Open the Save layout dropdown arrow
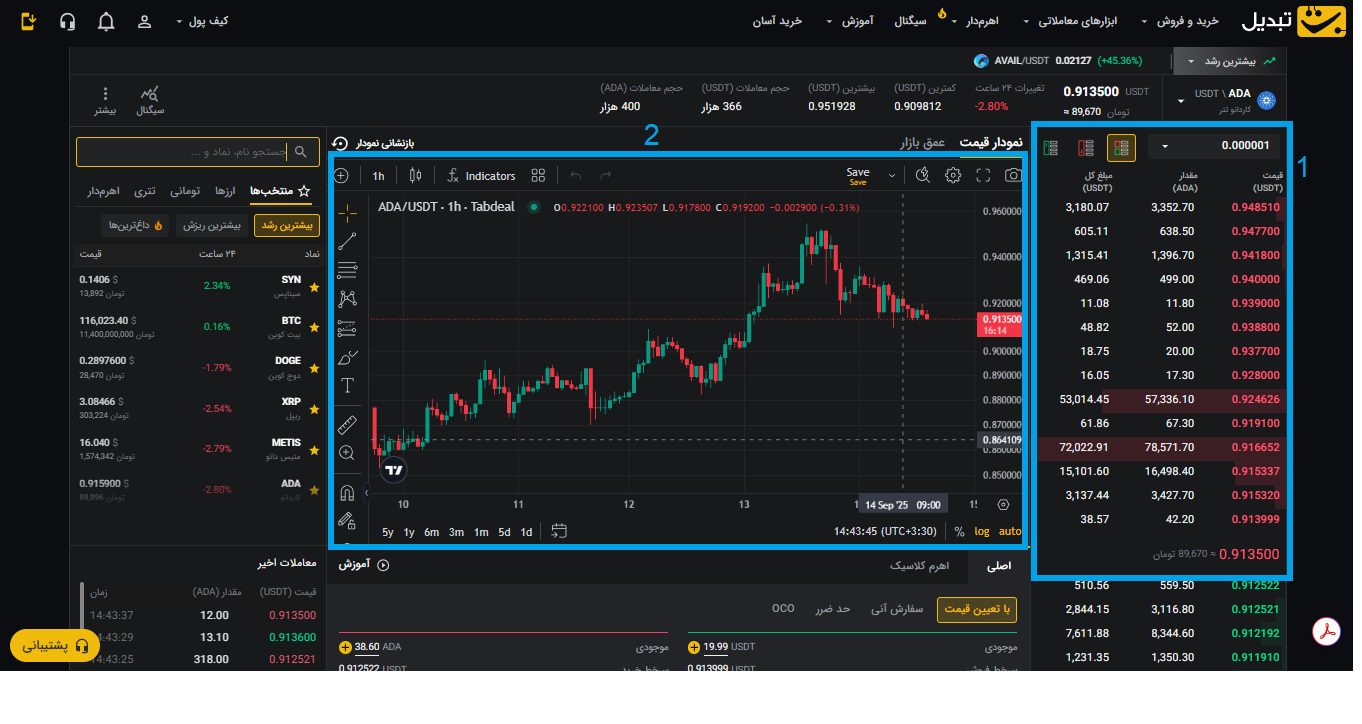This screenshot has width=1362, height=724. pyautogui.click(x=892, y=176)
